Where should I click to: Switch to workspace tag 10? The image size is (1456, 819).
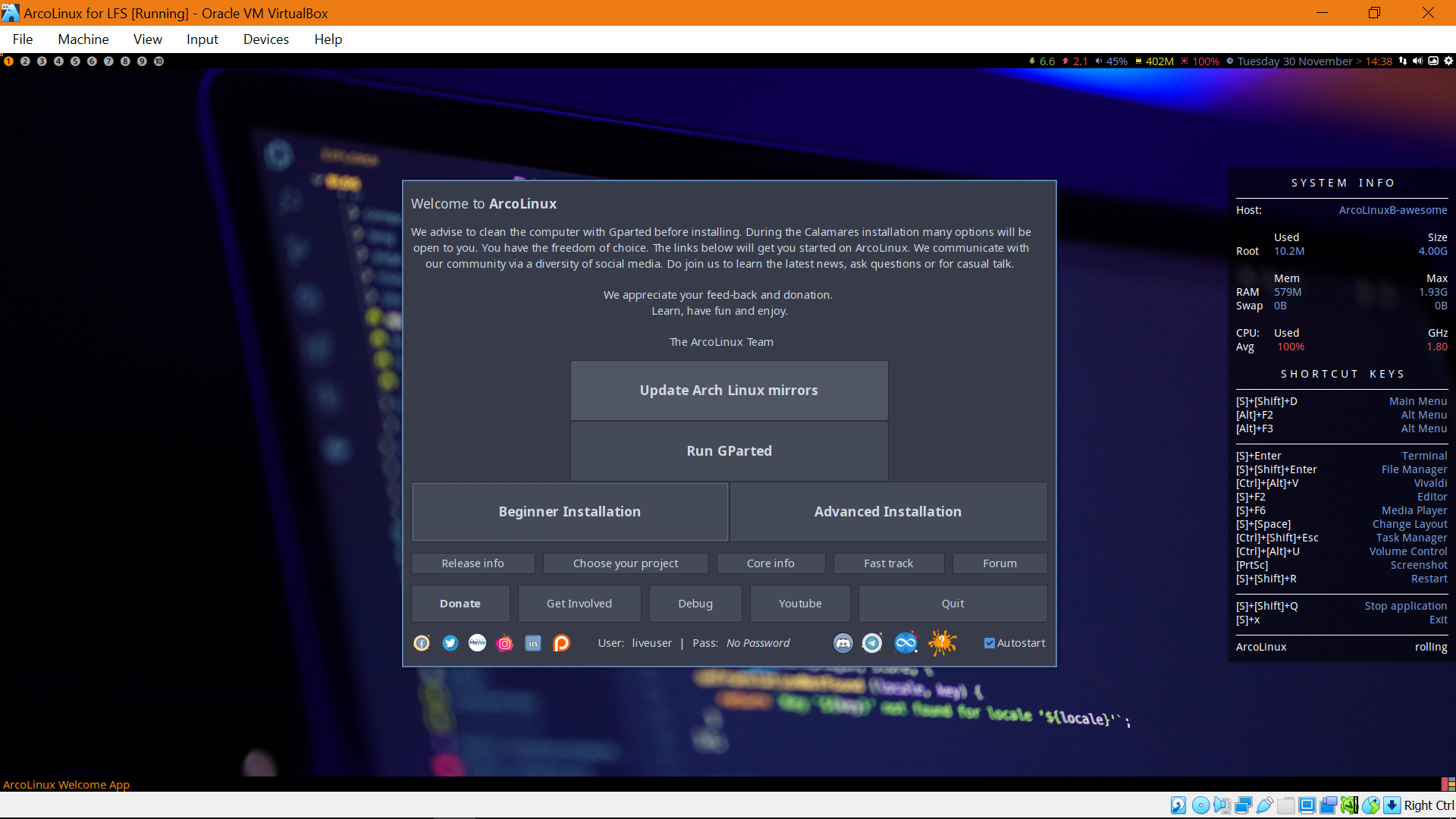click(158, 61)
